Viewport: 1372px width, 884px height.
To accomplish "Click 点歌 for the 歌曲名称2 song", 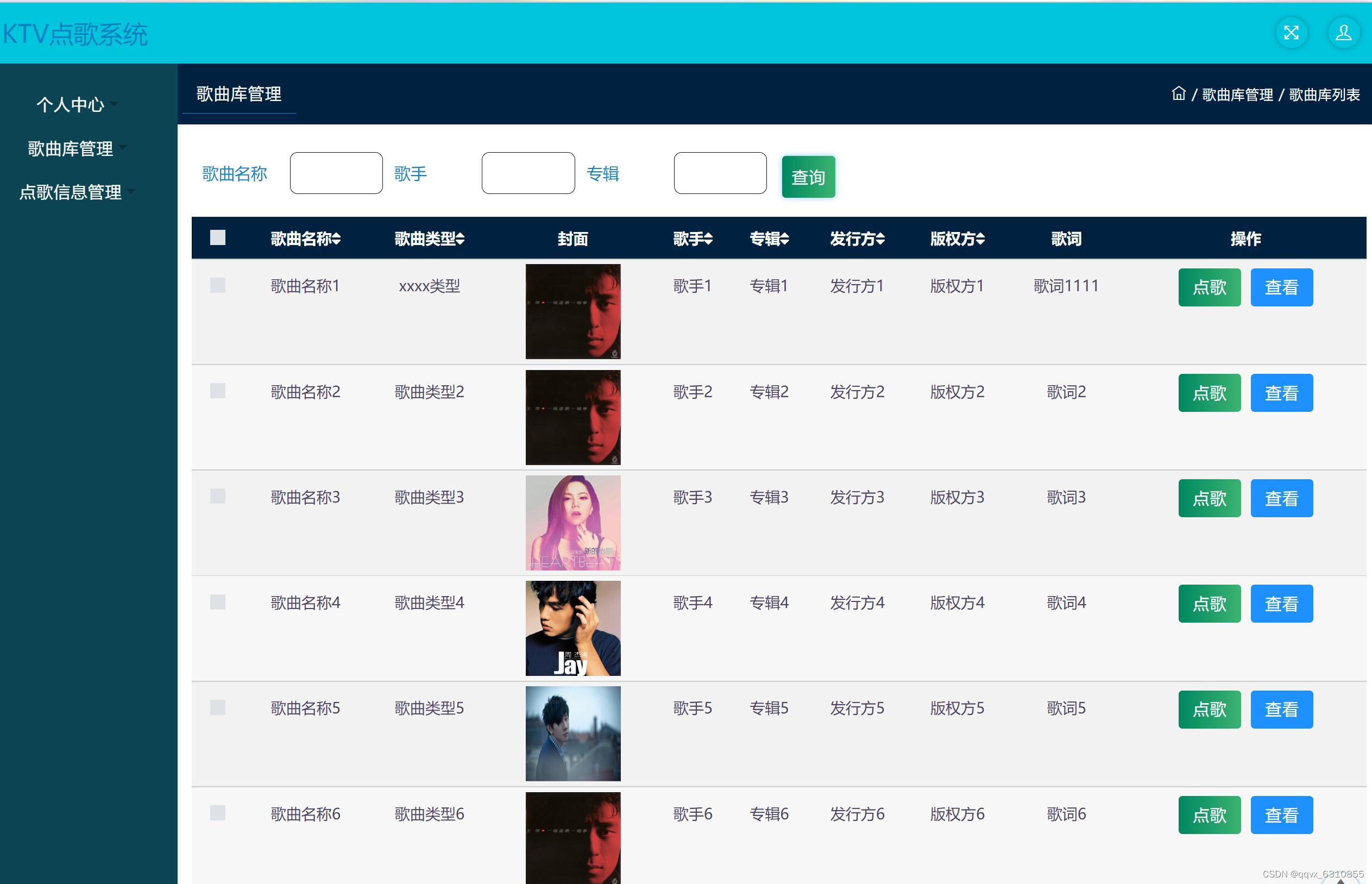I will point(1209,393).
